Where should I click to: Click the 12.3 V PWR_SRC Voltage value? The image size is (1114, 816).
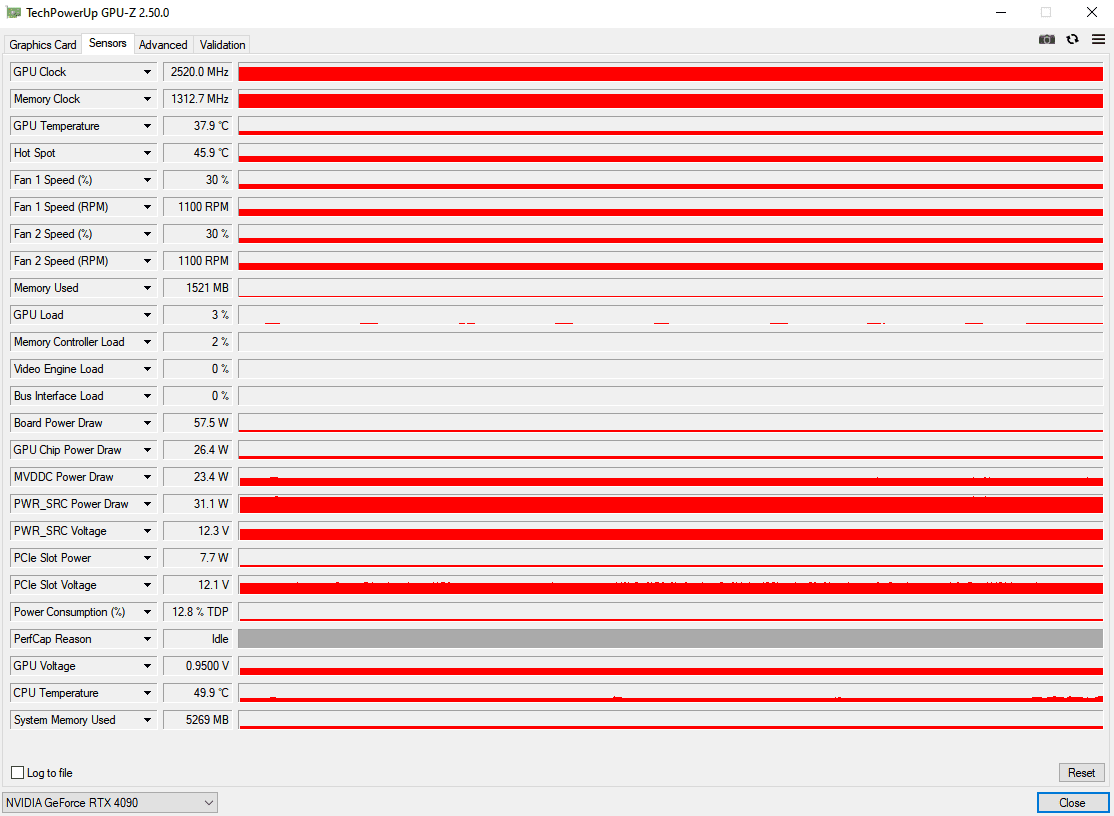198,531
